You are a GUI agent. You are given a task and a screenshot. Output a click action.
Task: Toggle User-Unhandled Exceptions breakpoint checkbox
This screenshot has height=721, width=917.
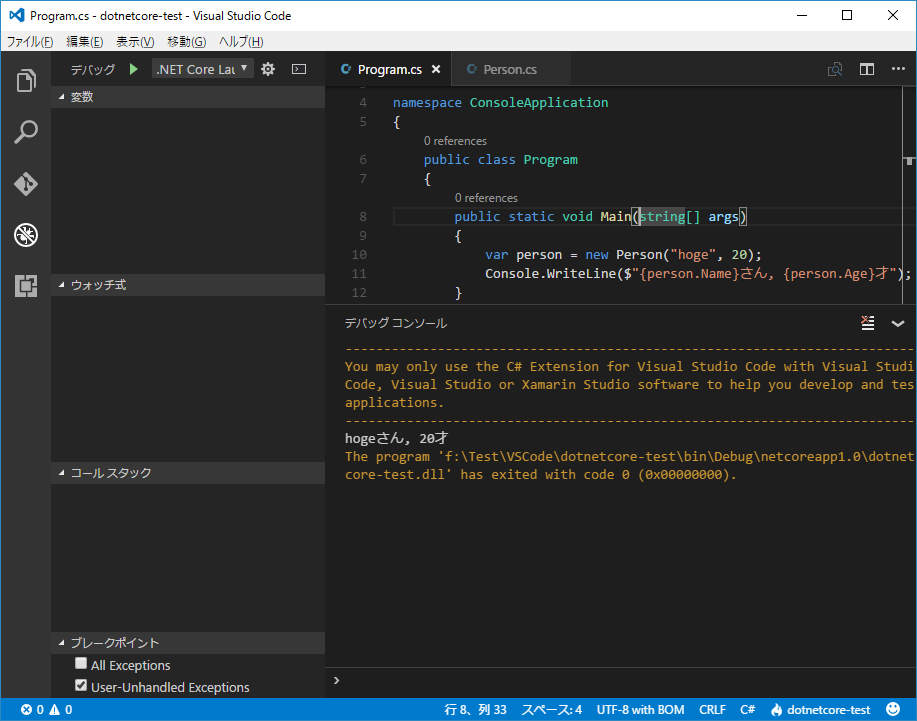pyautogui.click(x=81, y=685)
